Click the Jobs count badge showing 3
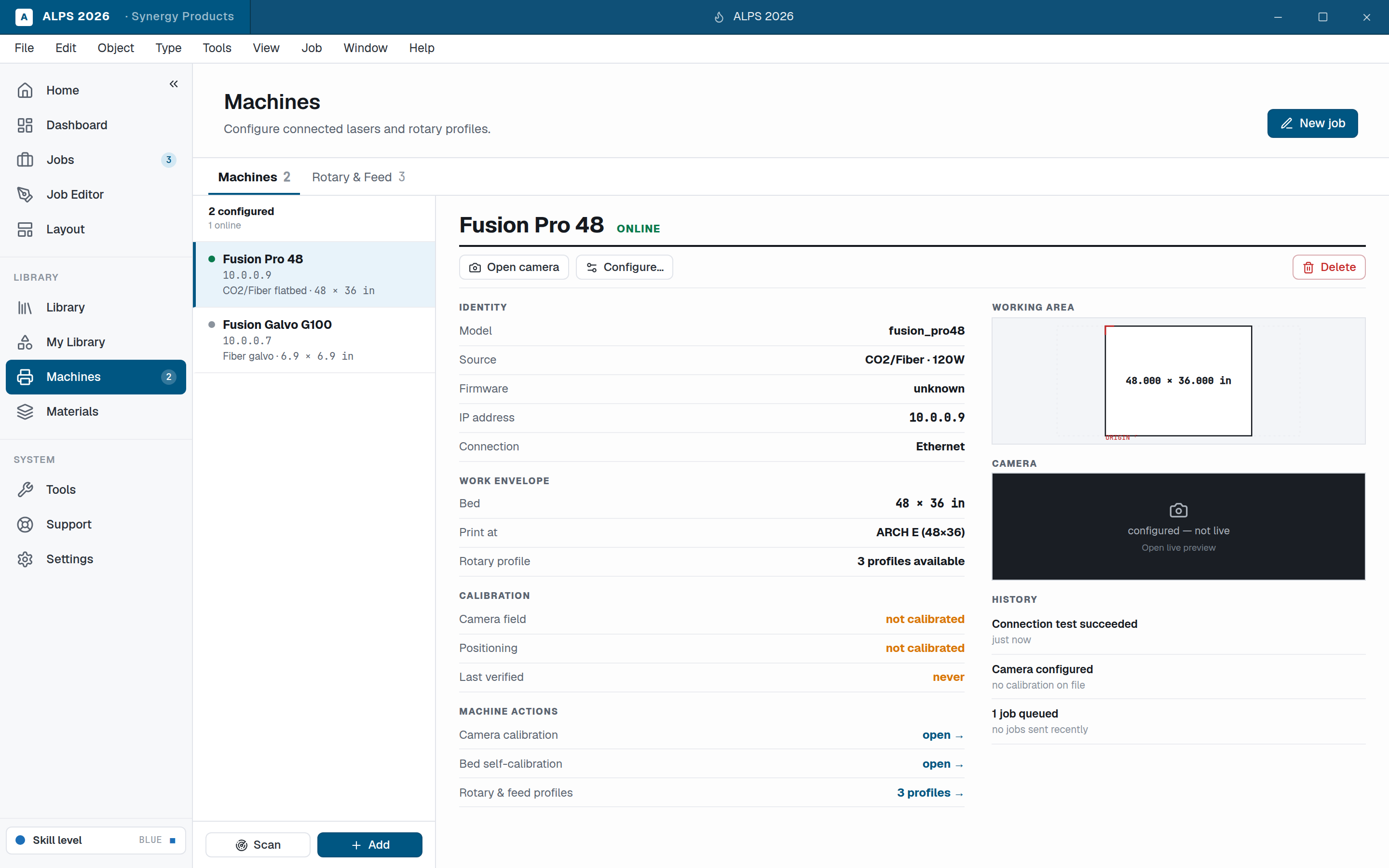 click(x=168, y=160)
